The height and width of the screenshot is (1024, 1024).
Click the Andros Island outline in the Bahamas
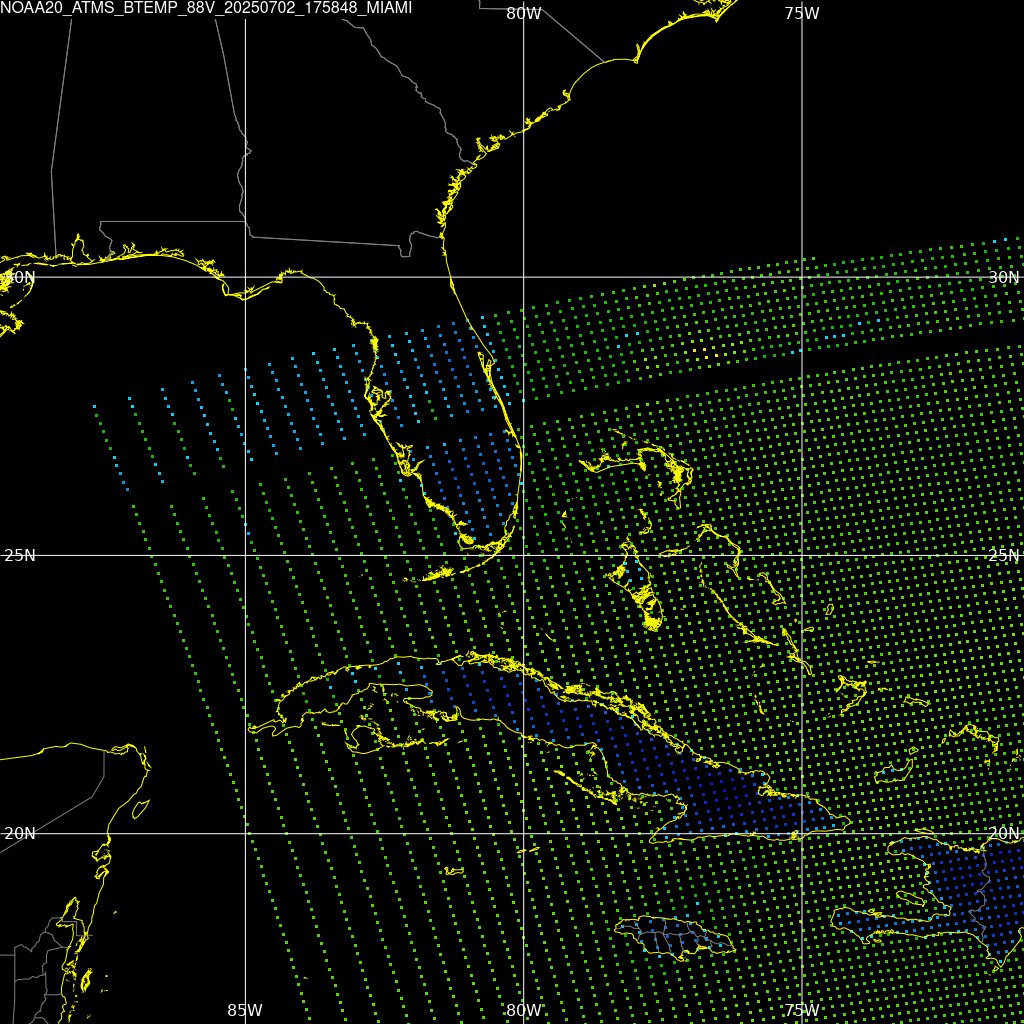(x=635, y=584)
